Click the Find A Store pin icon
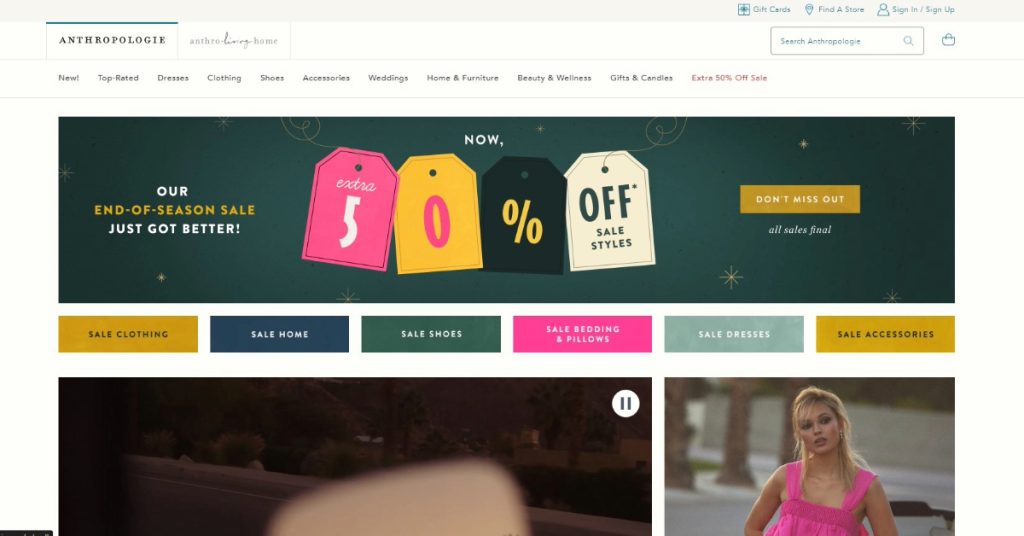This screenshot has height=536, width=1024. [x=809, y=9]
